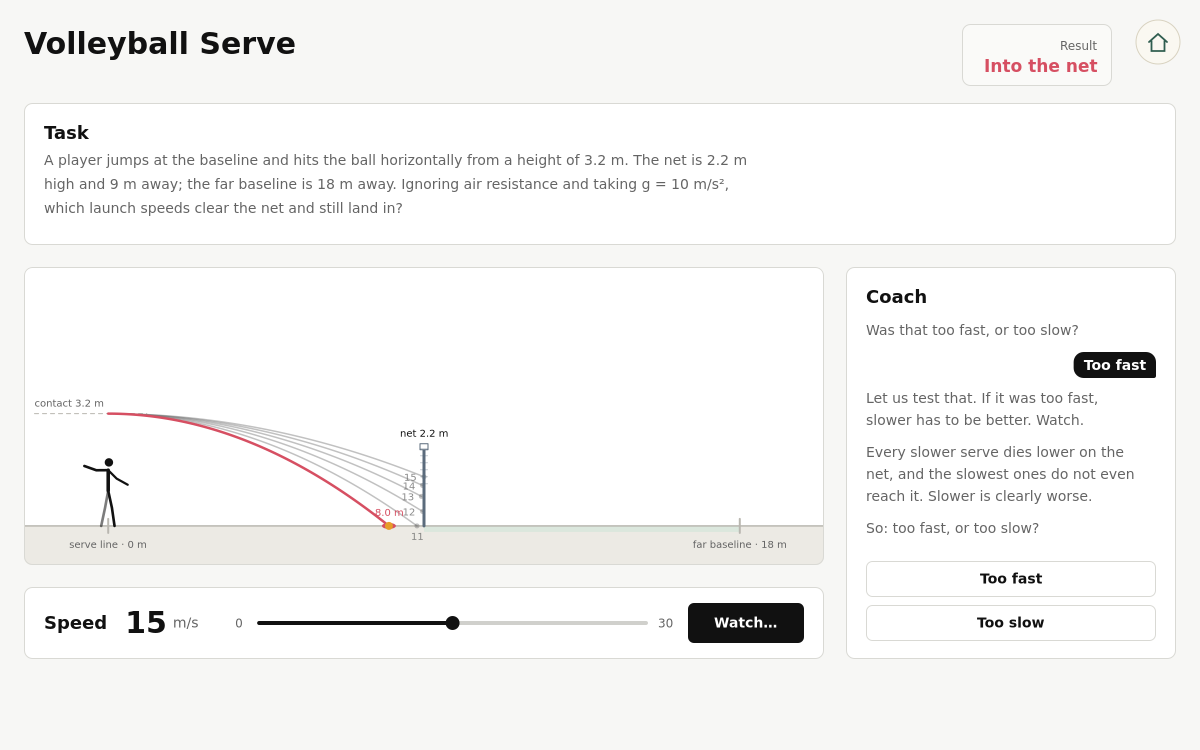Click the net pole in the diagram

pos(424,488)
